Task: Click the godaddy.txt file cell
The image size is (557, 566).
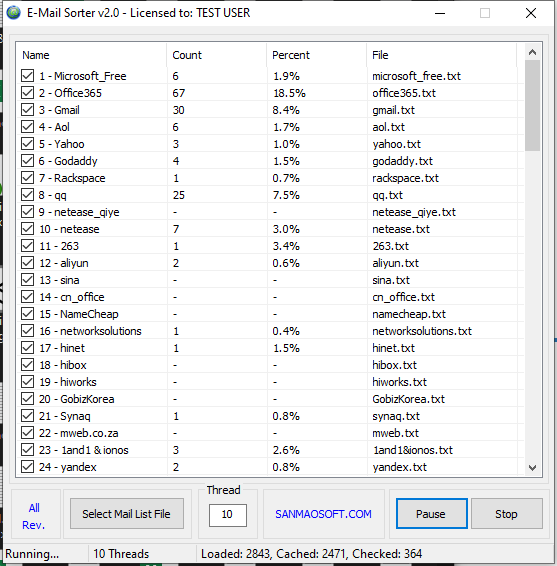Action: tap(402, 161)
